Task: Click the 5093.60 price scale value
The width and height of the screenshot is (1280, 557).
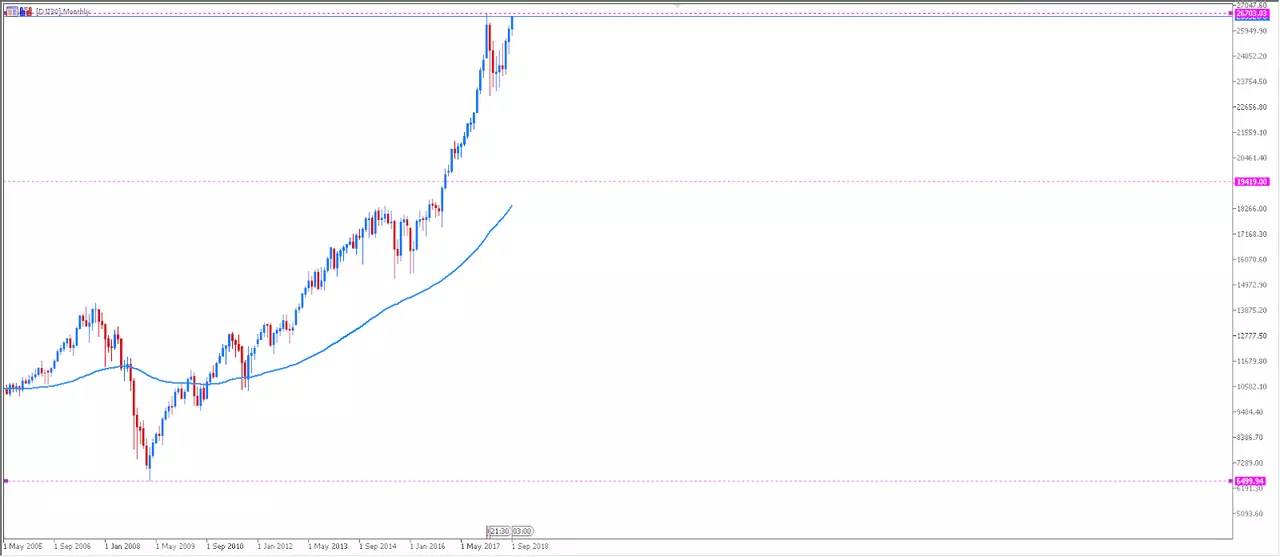Action: tap(1252, 514)
